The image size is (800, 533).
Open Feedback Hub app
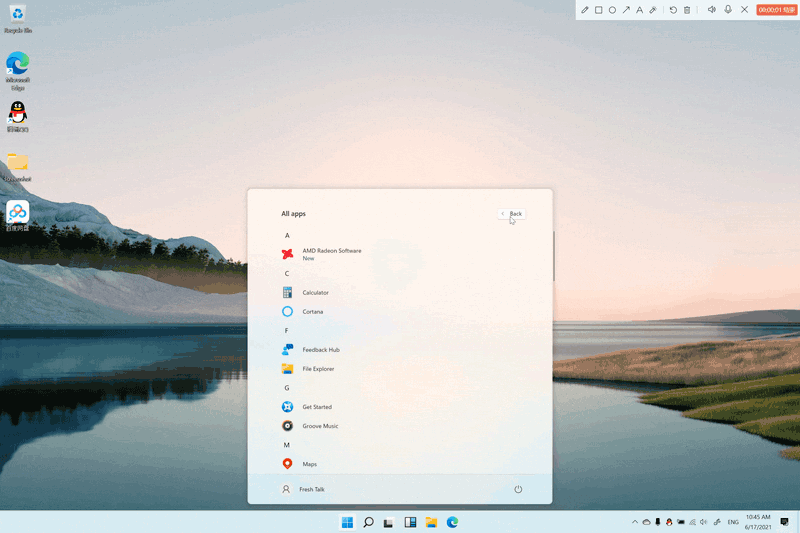(x=311, y=349)
